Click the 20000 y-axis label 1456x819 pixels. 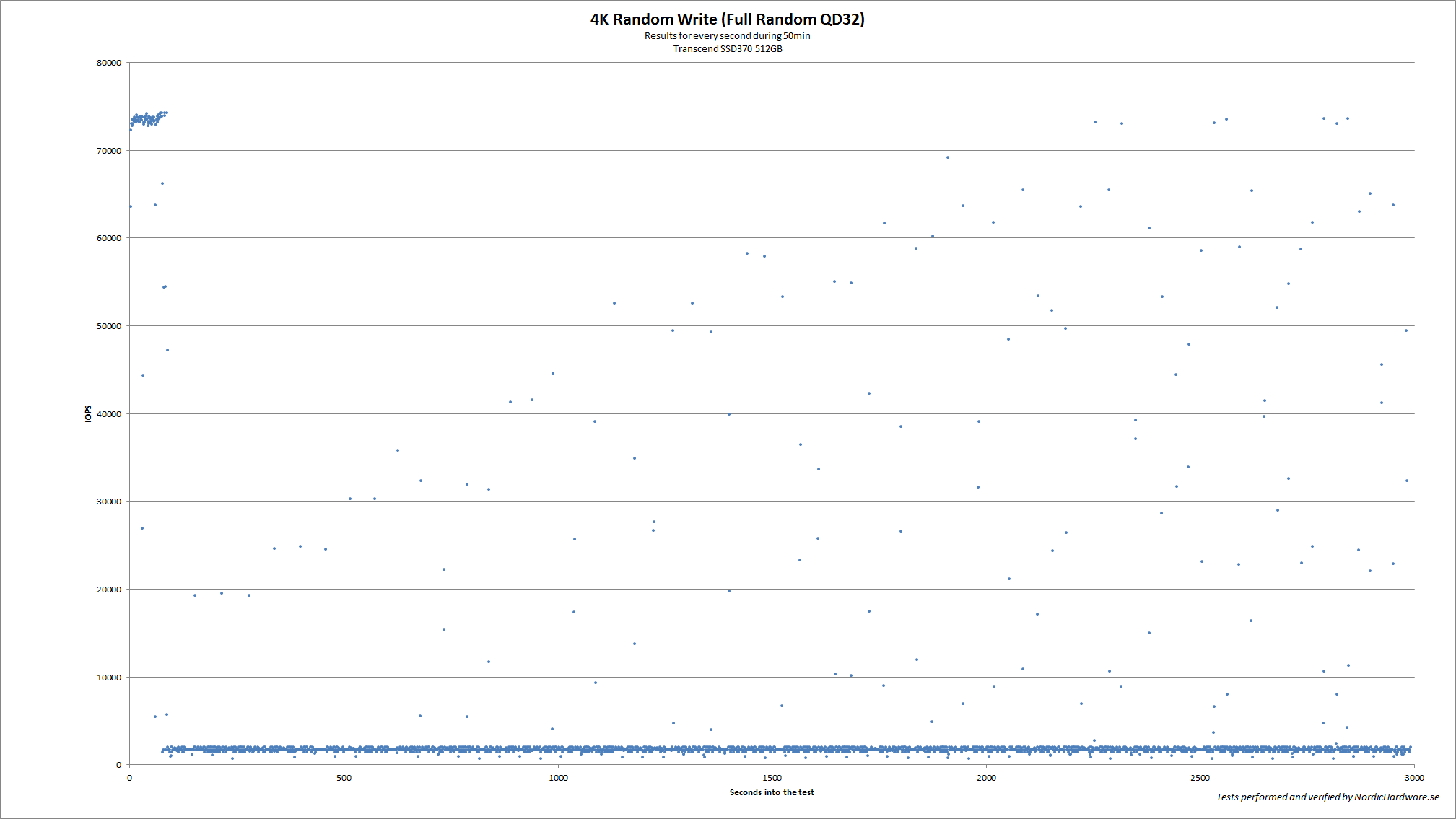[109, 590]
